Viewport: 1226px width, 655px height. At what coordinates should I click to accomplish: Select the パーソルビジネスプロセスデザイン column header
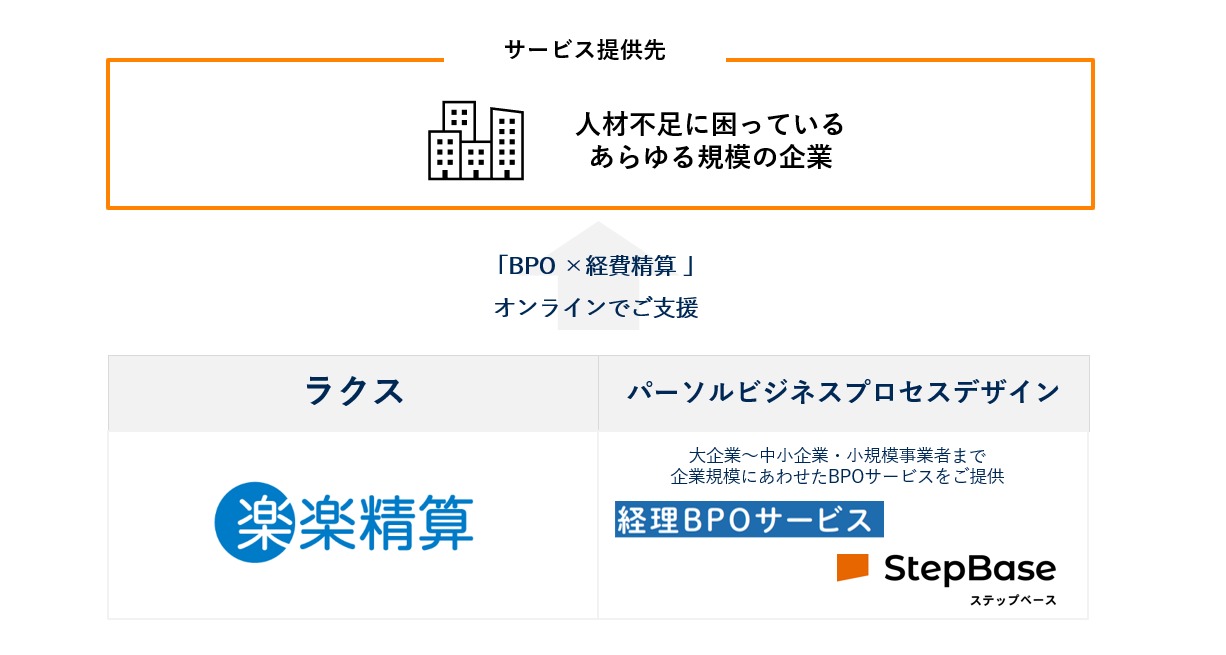[x=843, y=392]
